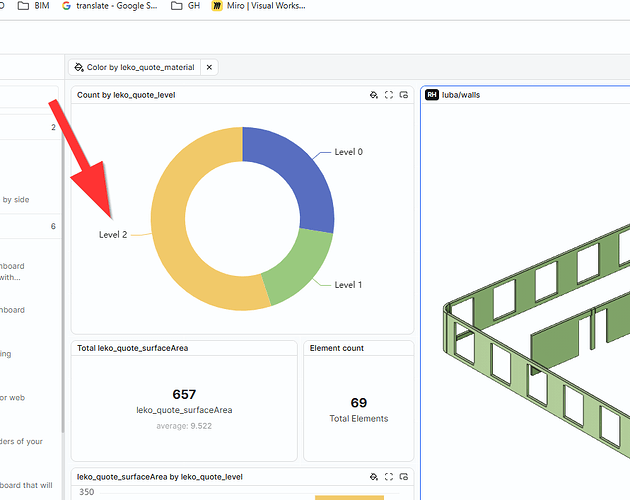Open the BIM bookmarks folder

[34, 6]
